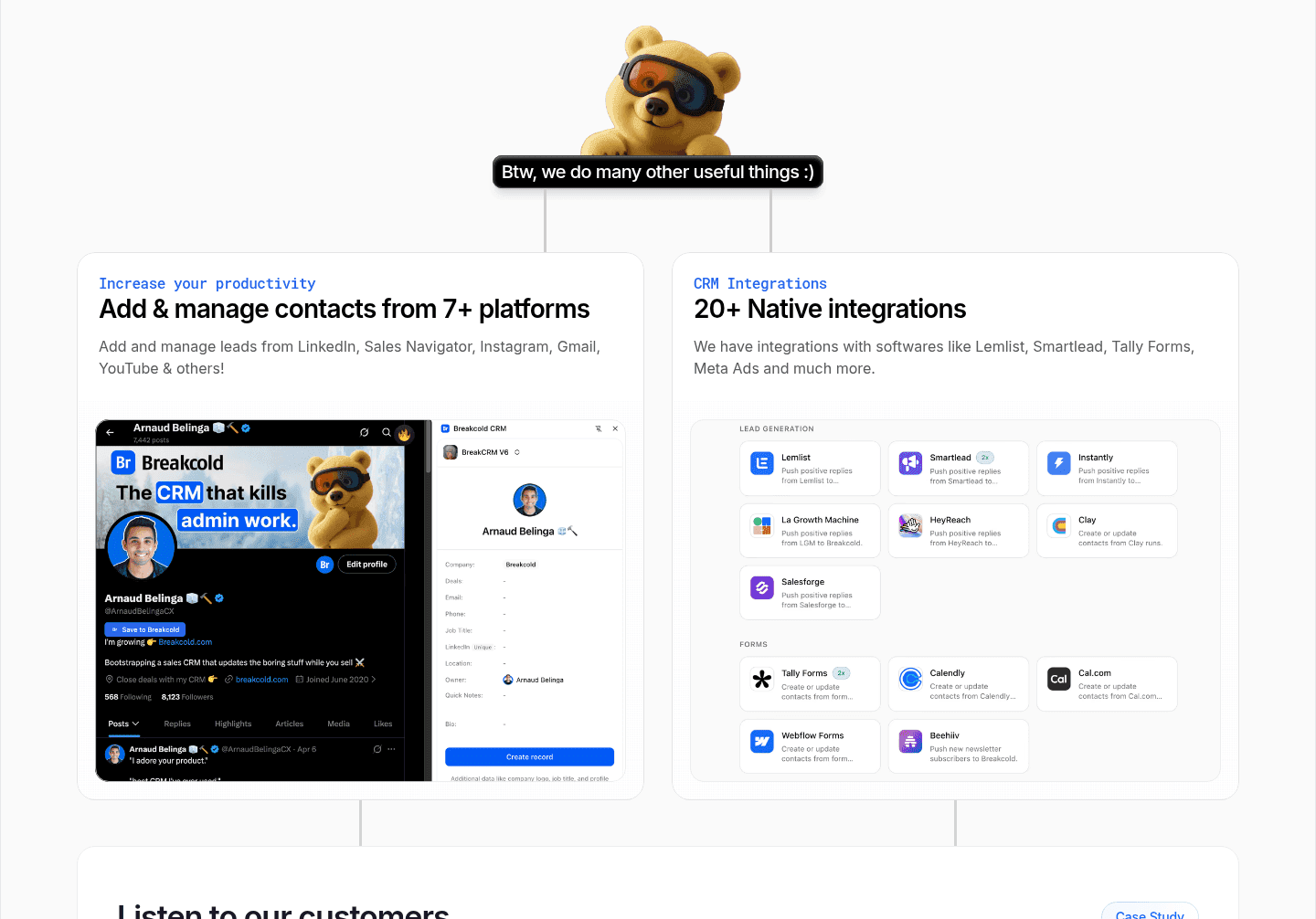Close the Breakcold CRM side panel
The width and height of the screenshot is (1316, 919).
point(615,428)
